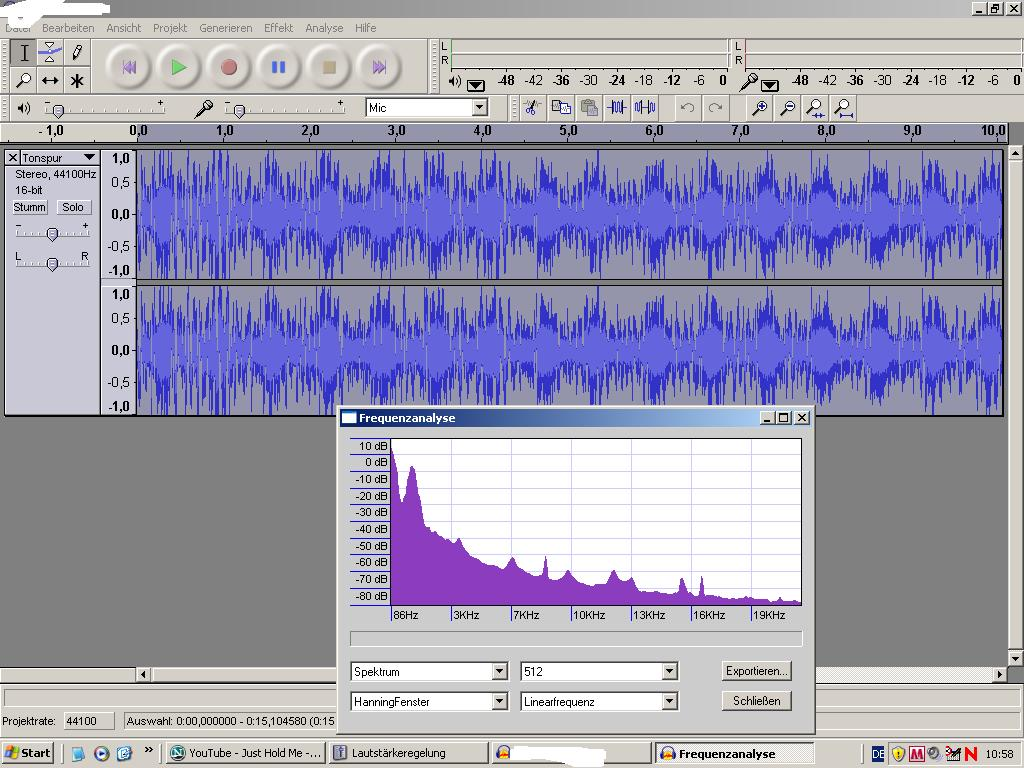Click the Exportieren... button
The width and height of the screenshot is (1024, 768).
757,671
